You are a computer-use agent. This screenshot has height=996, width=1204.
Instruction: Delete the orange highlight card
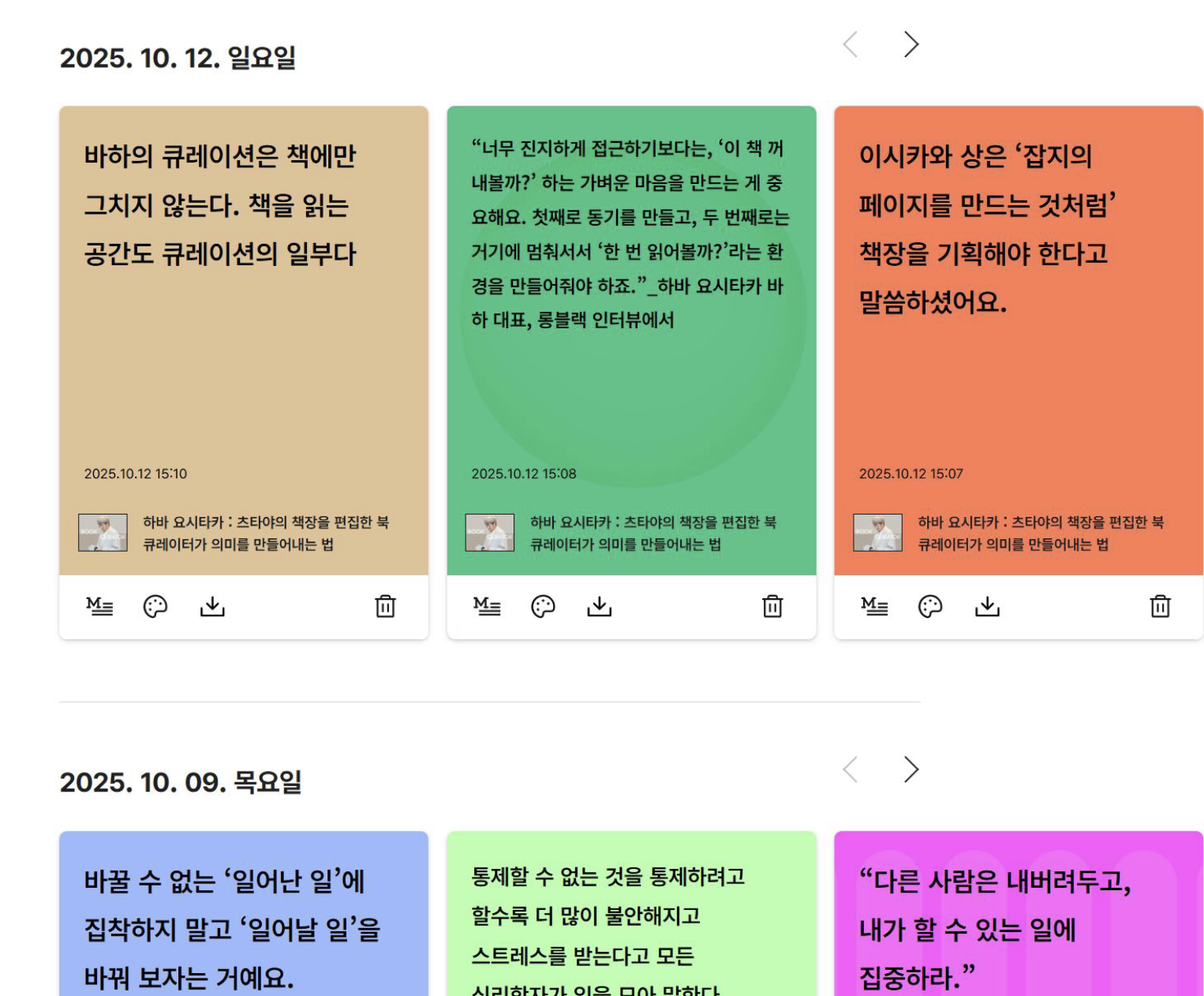pyautogui.click(x=1160, y=606)
